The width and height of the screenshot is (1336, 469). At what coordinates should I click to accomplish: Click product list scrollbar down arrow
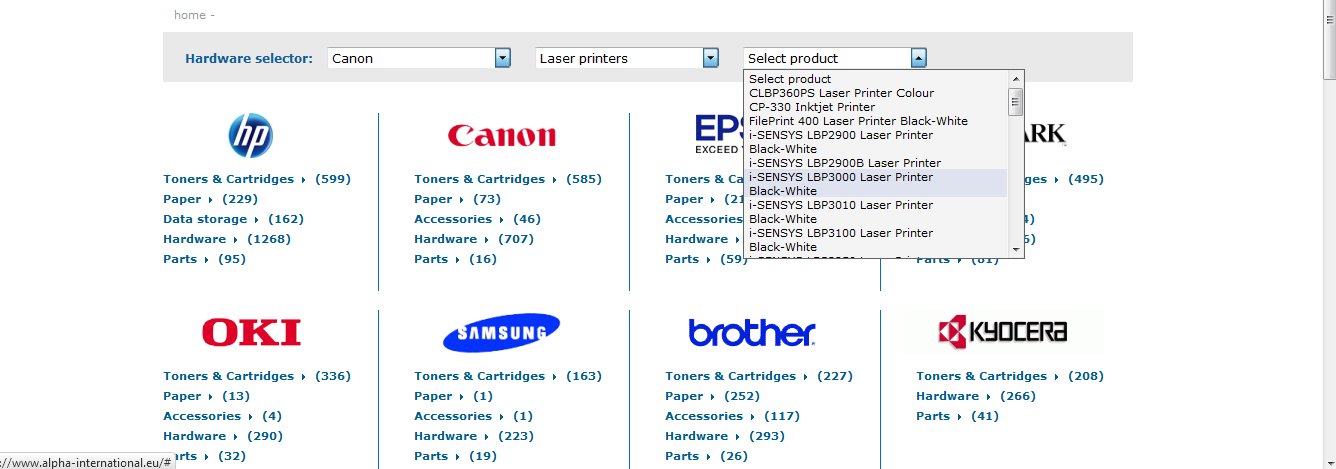1016,250
